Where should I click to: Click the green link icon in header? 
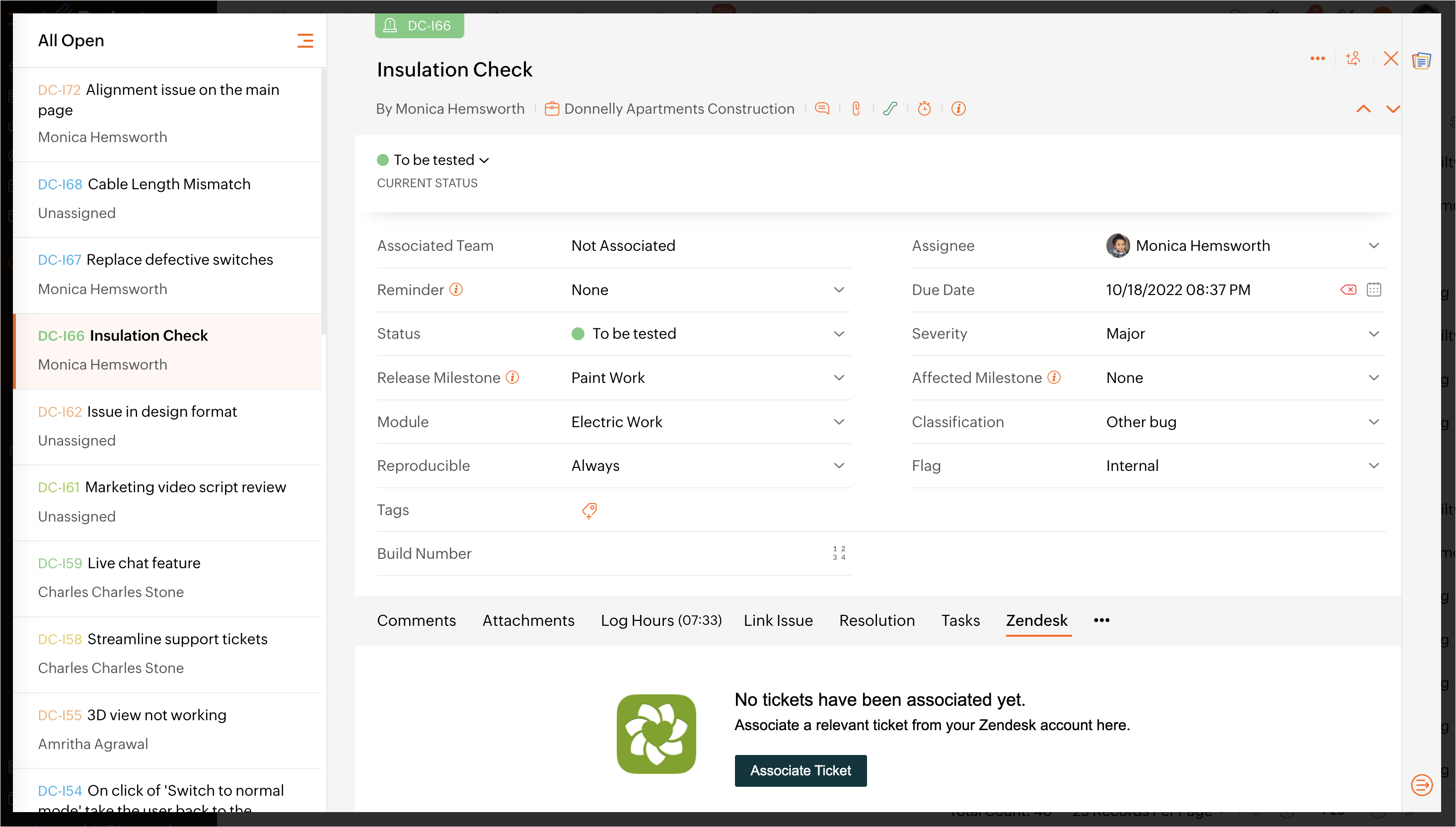tap(890, 108)
